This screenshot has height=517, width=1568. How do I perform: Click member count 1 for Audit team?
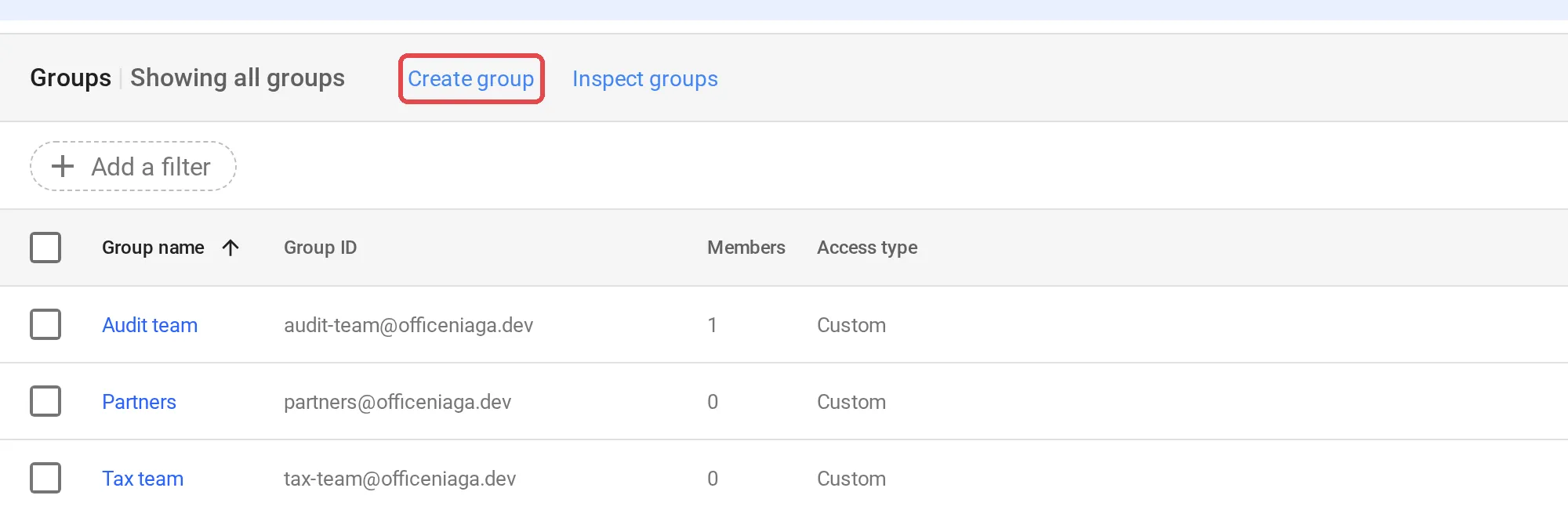point(712,324)
